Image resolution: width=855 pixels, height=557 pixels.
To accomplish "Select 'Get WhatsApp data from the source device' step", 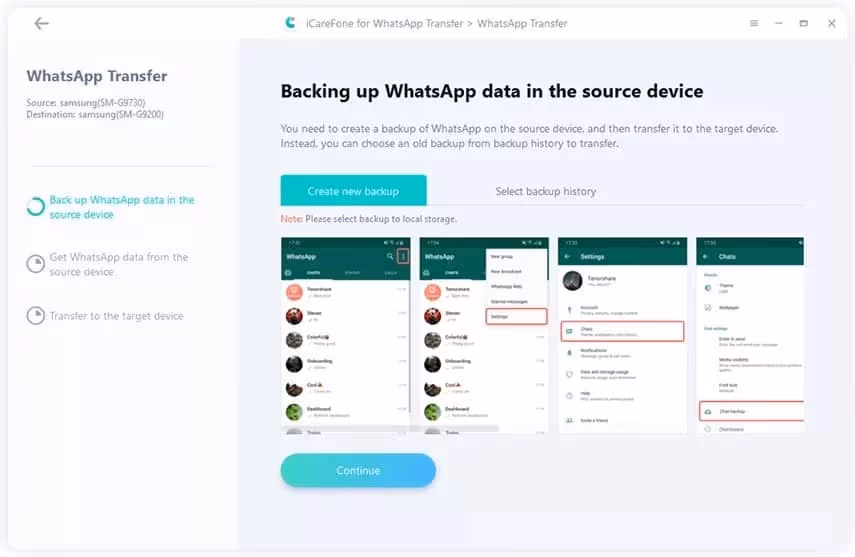I will (119, 264).
